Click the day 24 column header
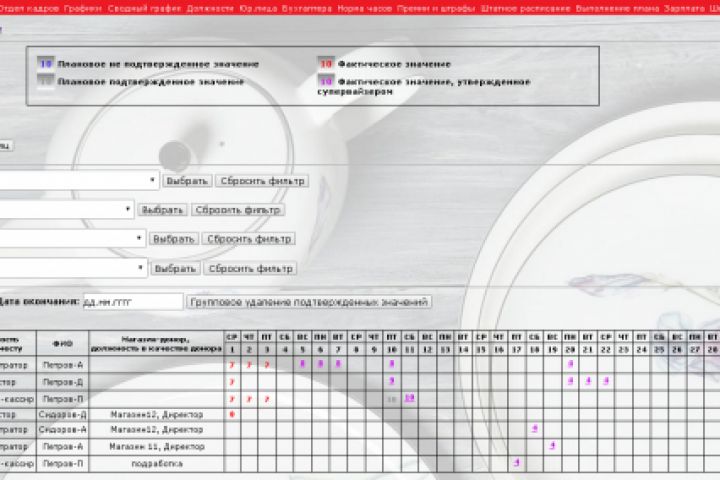The image size is (720, 480). (641, 350)
